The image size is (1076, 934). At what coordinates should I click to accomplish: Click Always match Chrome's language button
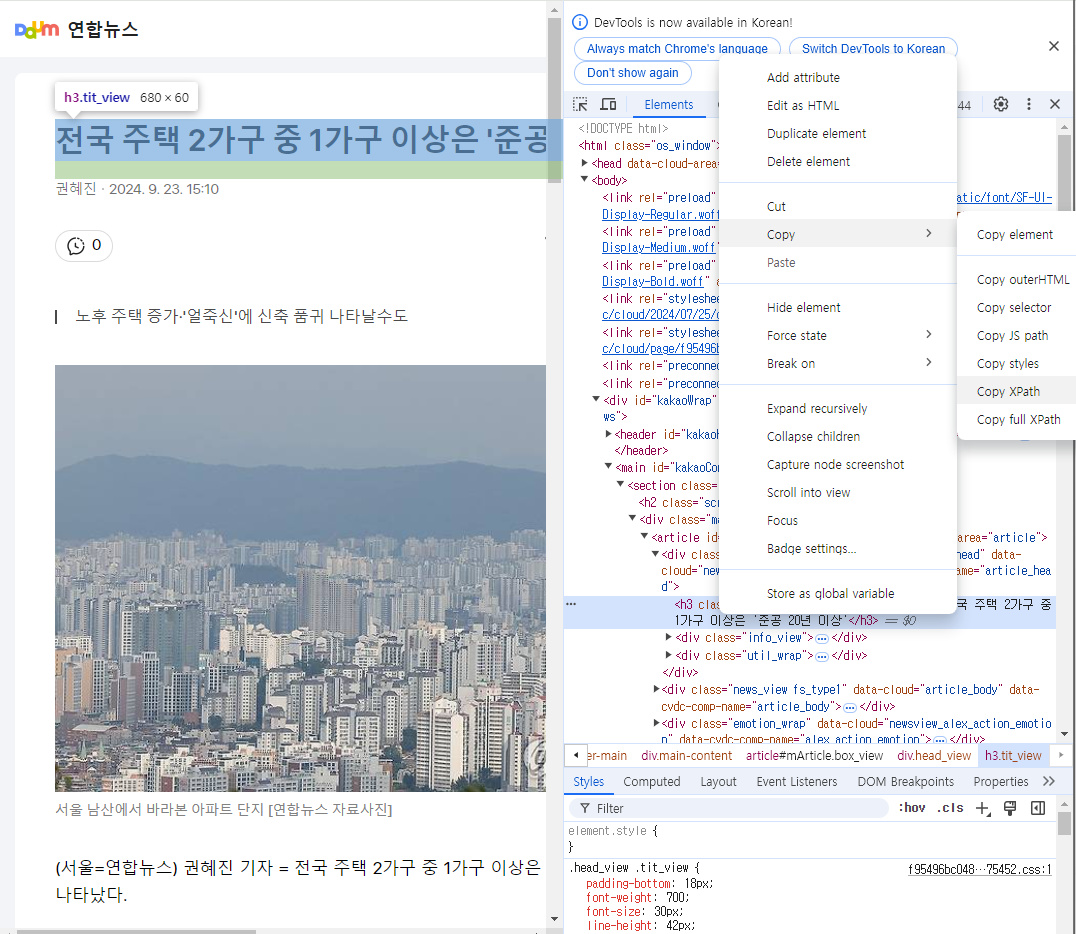[x=677, y=49]
